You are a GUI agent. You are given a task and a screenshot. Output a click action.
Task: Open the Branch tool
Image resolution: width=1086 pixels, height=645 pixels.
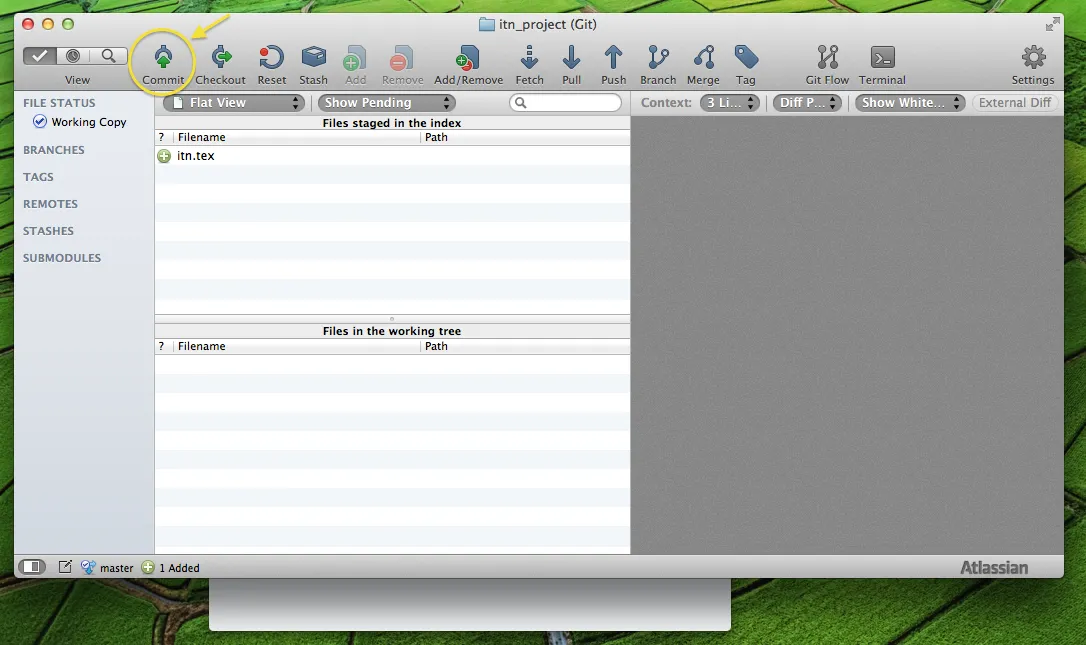click(658, 58)
